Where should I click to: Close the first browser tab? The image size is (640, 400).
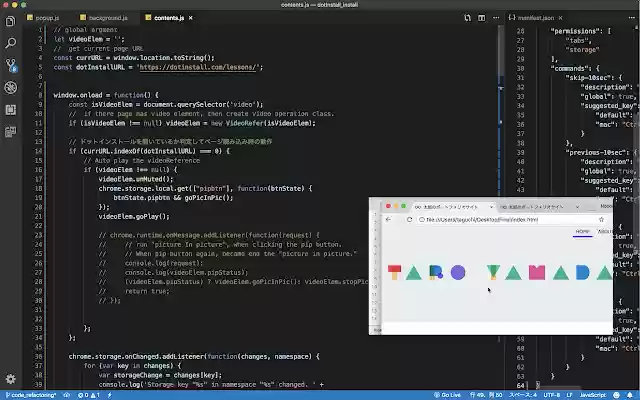[x=491, y=207]
